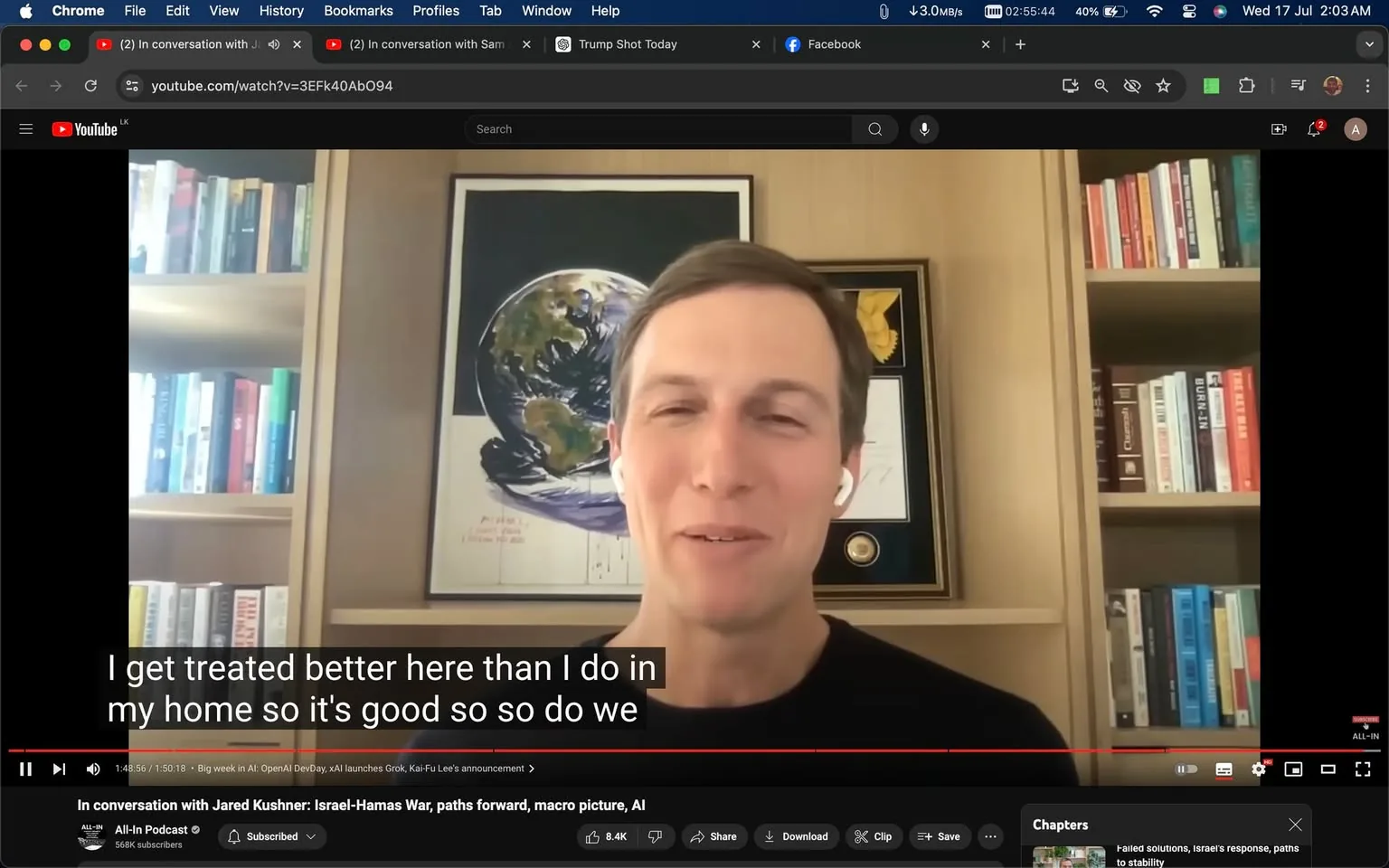Open the Bookmarks menu
This screenshot has width=1389, height=868.
pos(358,11)
